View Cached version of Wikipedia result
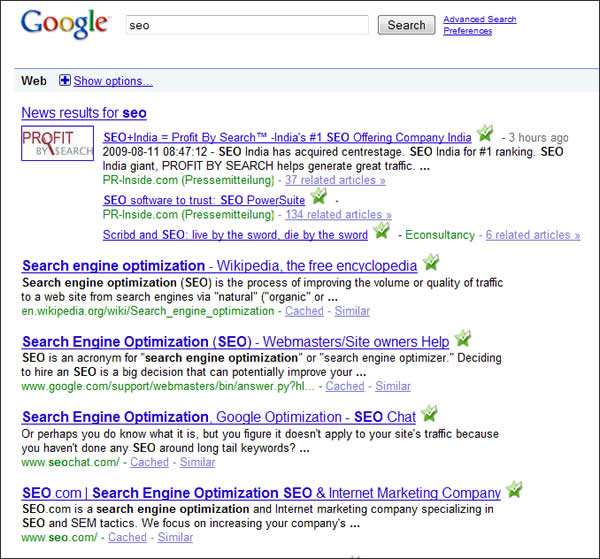This screenshot has width=600, height=559. point(304,311)
